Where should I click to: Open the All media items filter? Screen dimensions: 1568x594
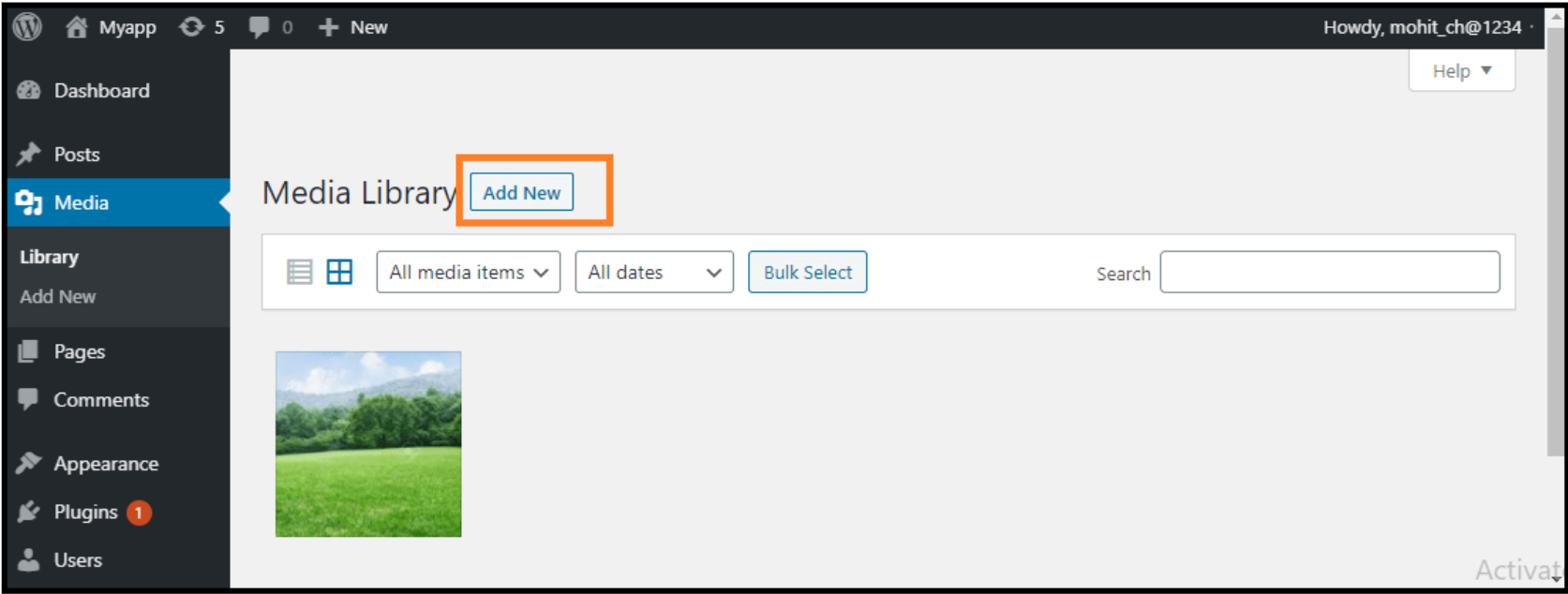467,272
